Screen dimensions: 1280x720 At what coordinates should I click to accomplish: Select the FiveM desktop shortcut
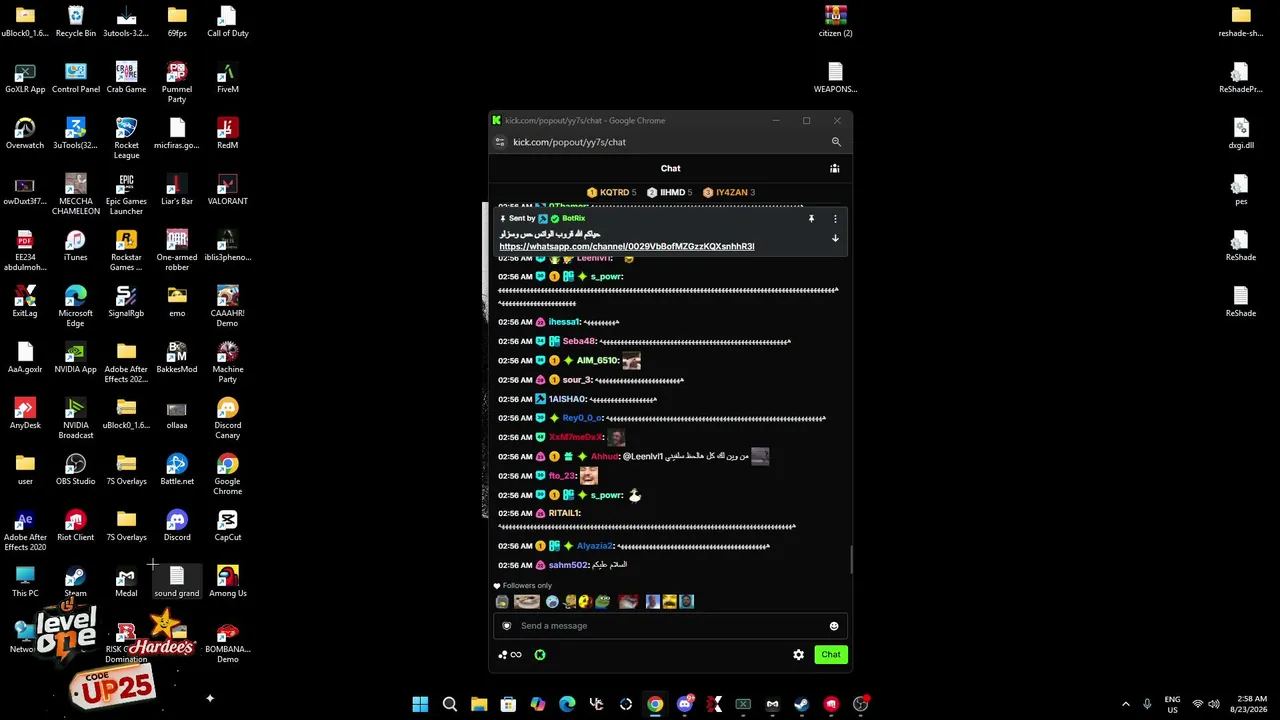coord(228,78)
